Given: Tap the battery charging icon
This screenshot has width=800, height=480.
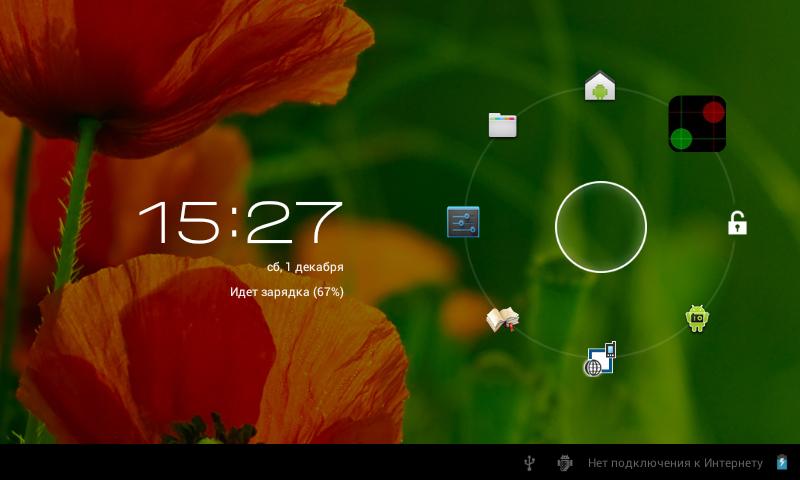Looking at the screenshot, I should pos(782,462).
